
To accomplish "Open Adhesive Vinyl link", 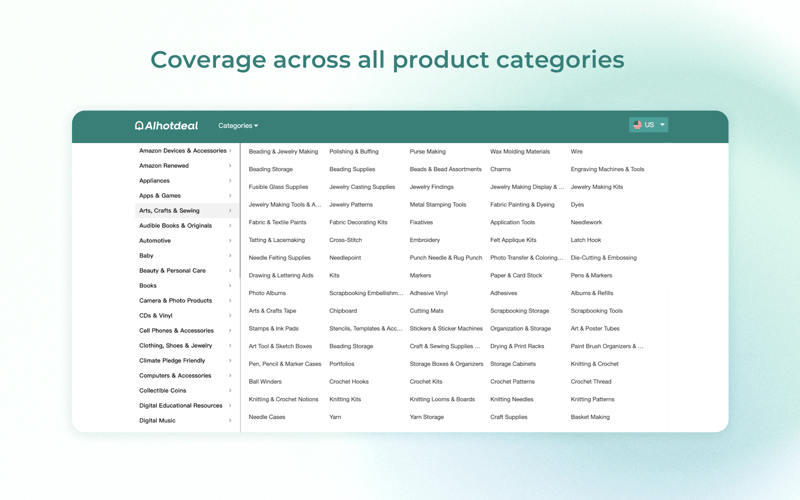I will (429, 293).
